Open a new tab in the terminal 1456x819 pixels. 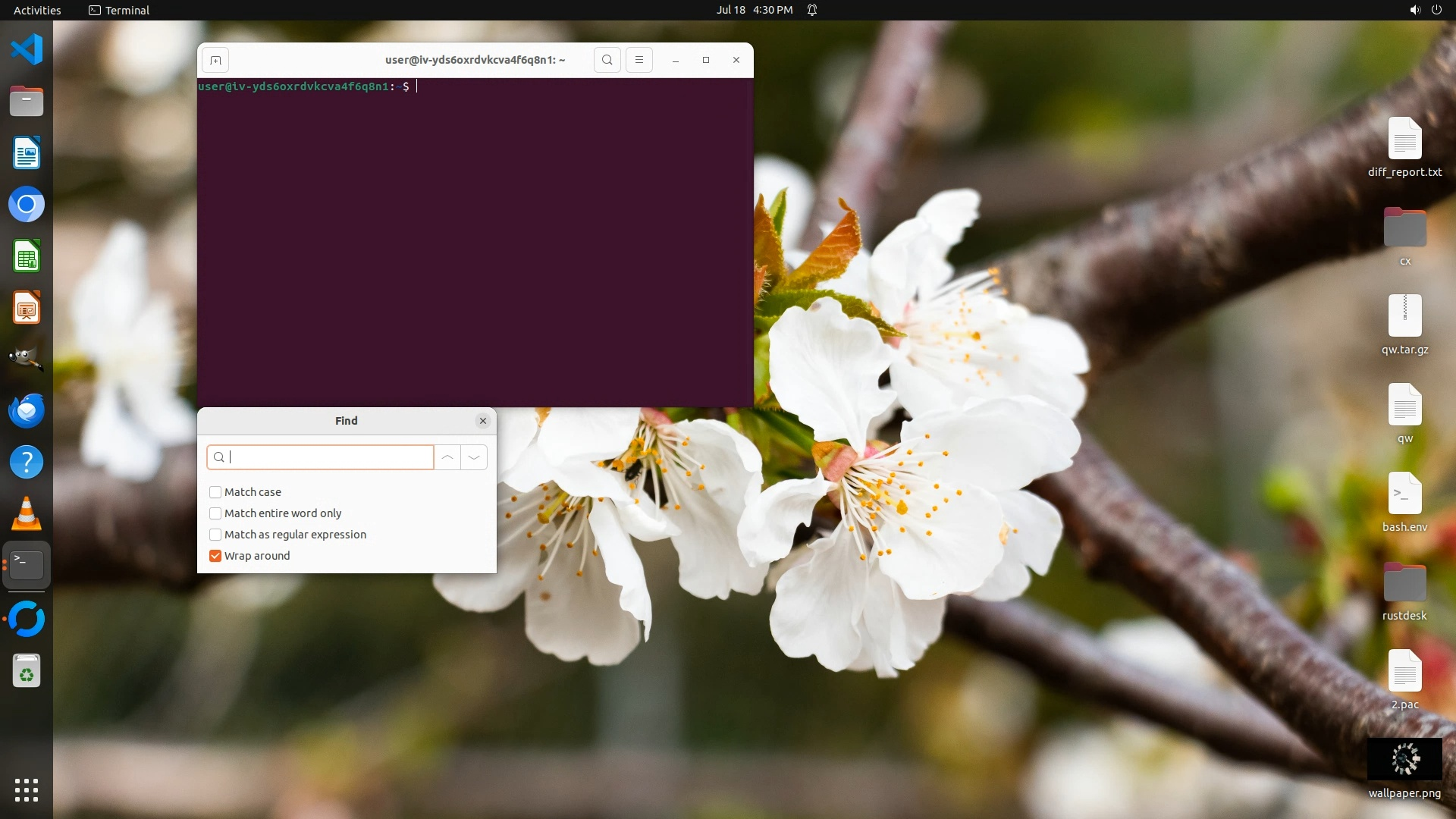(215, 60)
